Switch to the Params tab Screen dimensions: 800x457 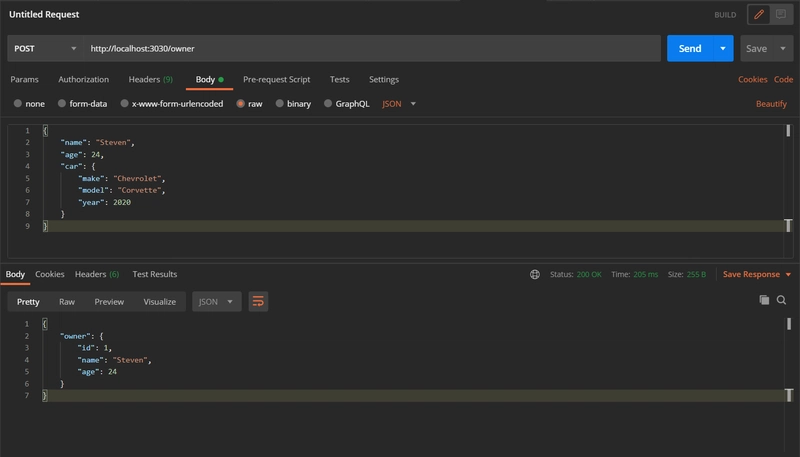coord(24,80)
